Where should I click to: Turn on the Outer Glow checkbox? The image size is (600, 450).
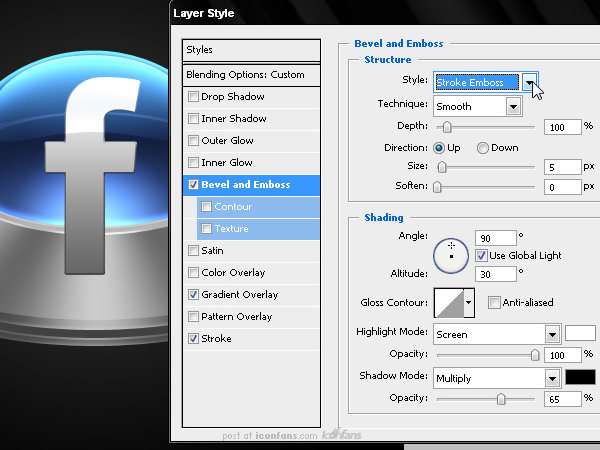click(x=193, y=140)
